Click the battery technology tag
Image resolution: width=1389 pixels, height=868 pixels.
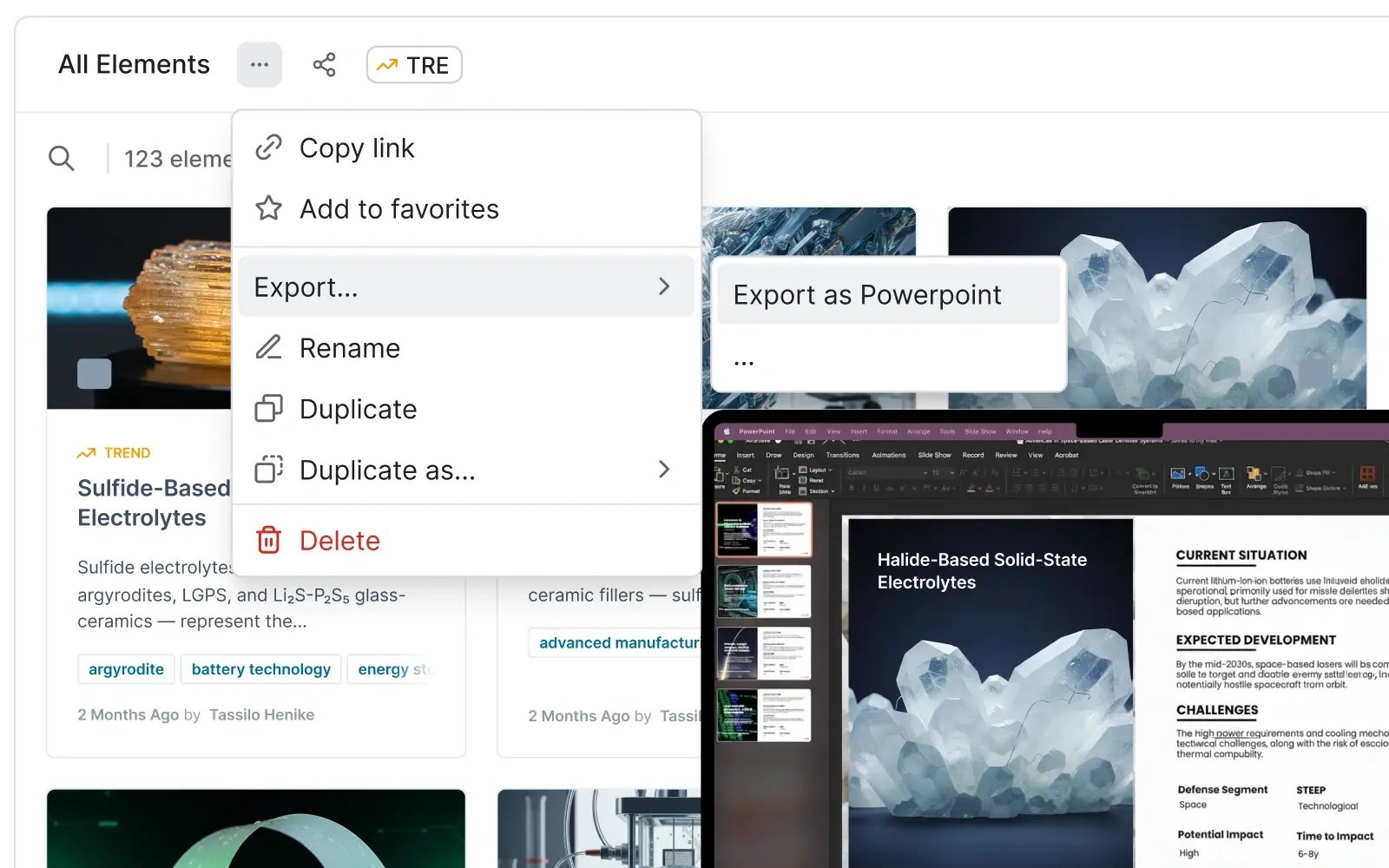tap(261, 669)
